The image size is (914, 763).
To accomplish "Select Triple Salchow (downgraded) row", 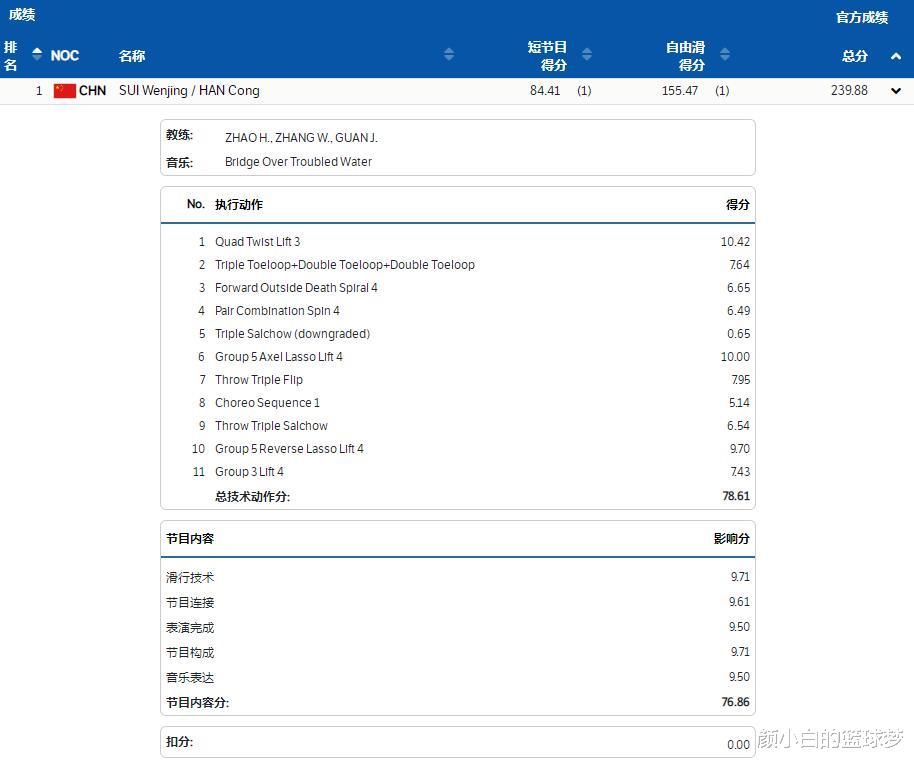I will (458, 333).
